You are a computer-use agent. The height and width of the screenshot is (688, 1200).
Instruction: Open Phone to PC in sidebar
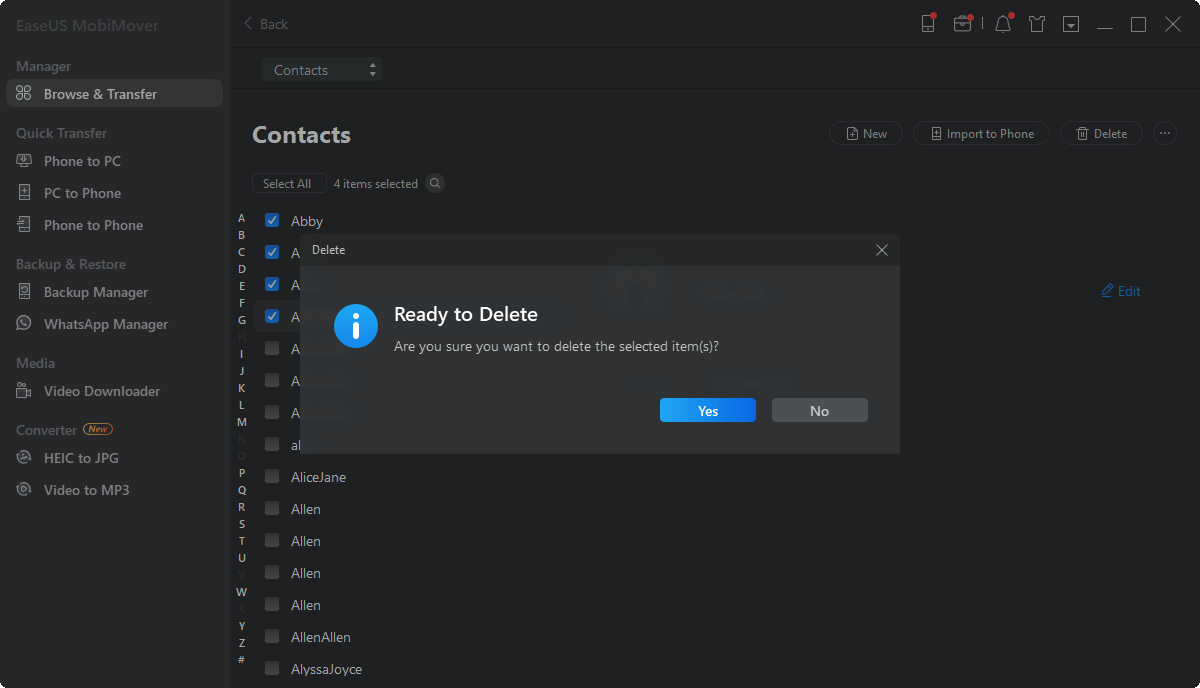(82, 161)
